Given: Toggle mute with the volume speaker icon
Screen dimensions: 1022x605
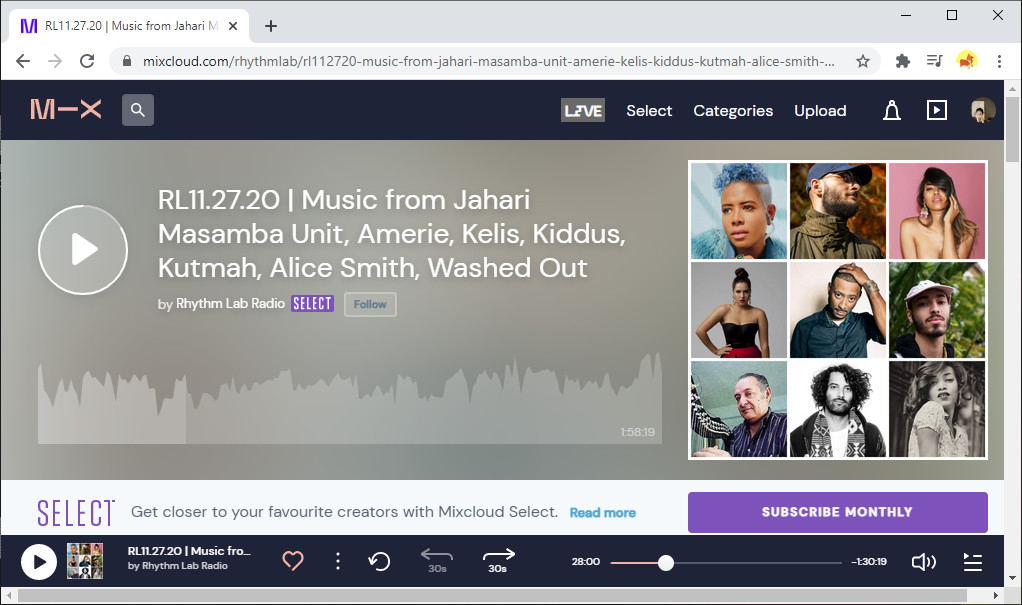Looking at the screenshot, I should coord(923,561).
